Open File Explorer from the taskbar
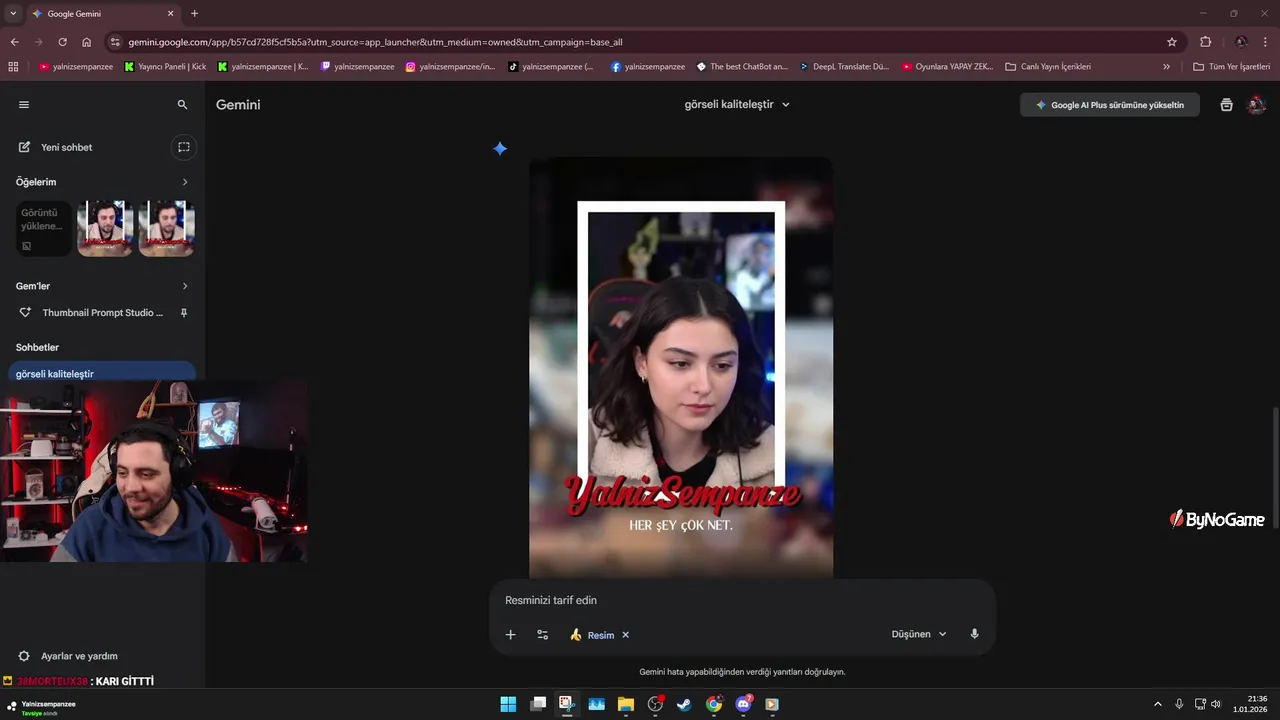Image resolution: width=1280 pixels, height=720 pixels. 626,704
